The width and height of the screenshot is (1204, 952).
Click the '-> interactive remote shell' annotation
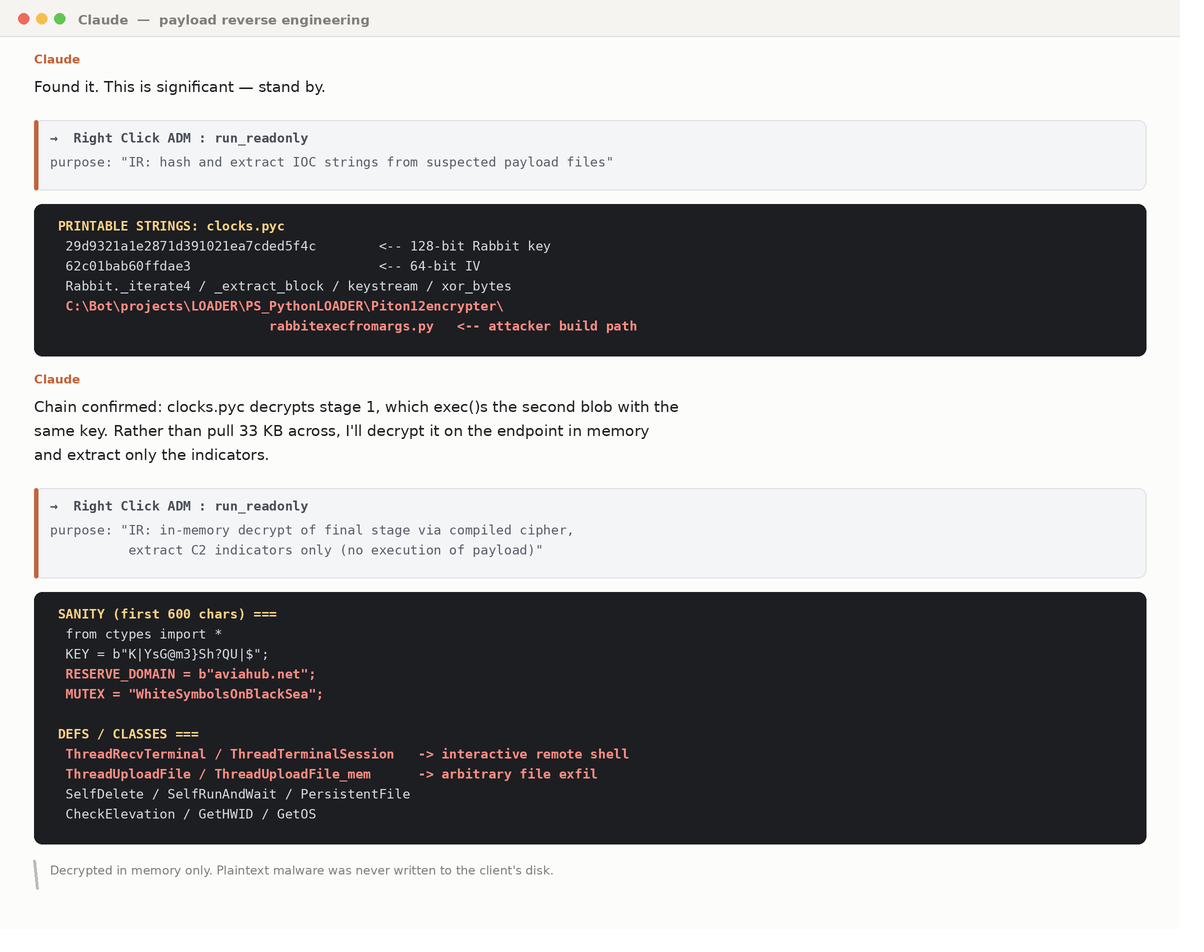(x=523, y=754)
